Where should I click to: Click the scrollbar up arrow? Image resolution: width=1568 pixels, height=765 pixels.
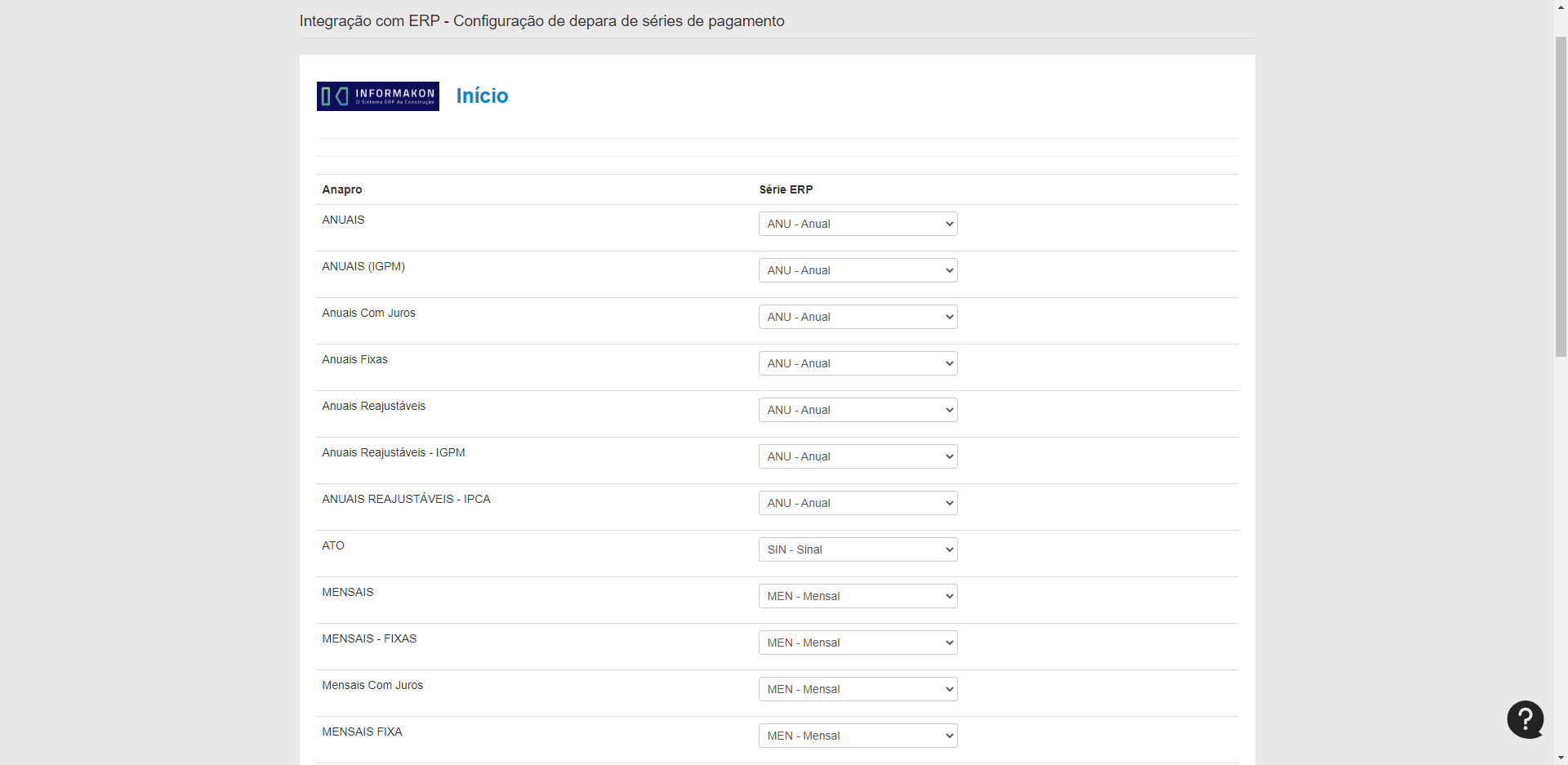[x=1561, y=7]
